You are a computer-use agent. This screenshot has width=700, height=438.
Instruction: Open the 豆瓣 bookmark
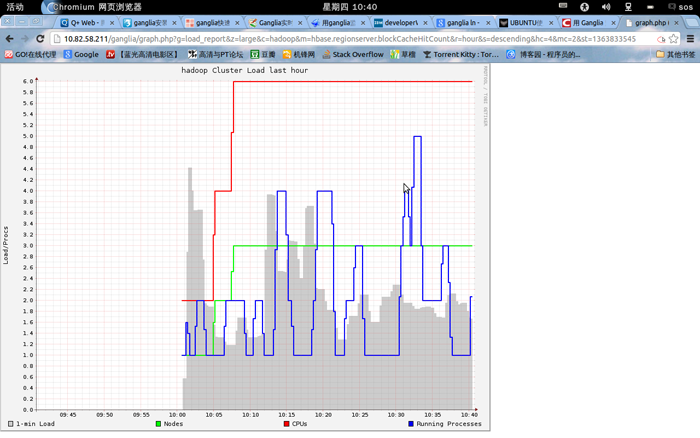pyautogui.click(x=262, y=54)
